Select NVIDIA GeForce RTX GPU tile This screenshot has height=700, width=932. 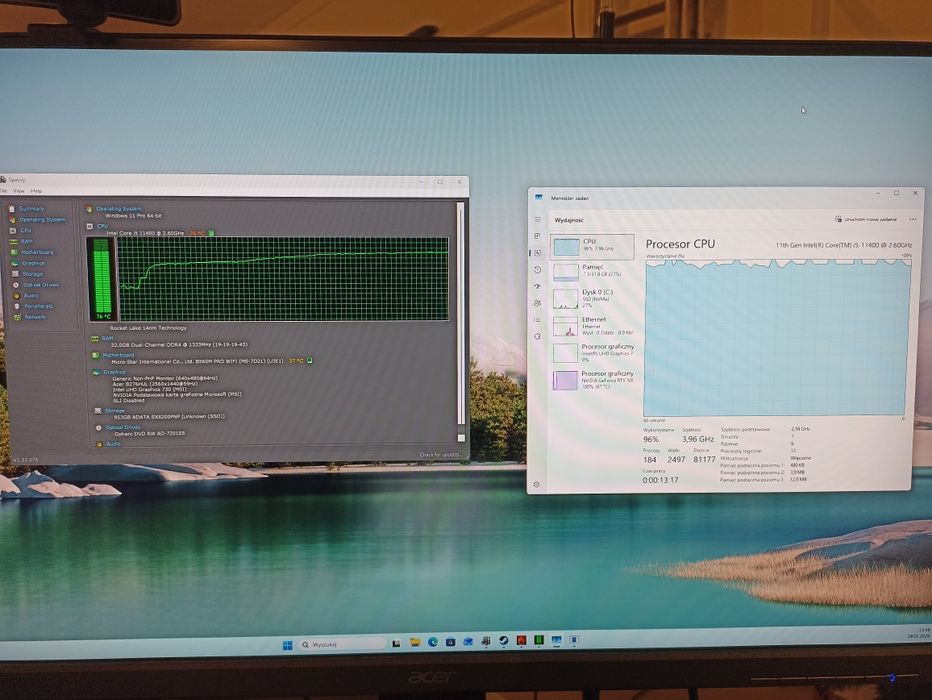pyautogui.click(x=592, y=380)
